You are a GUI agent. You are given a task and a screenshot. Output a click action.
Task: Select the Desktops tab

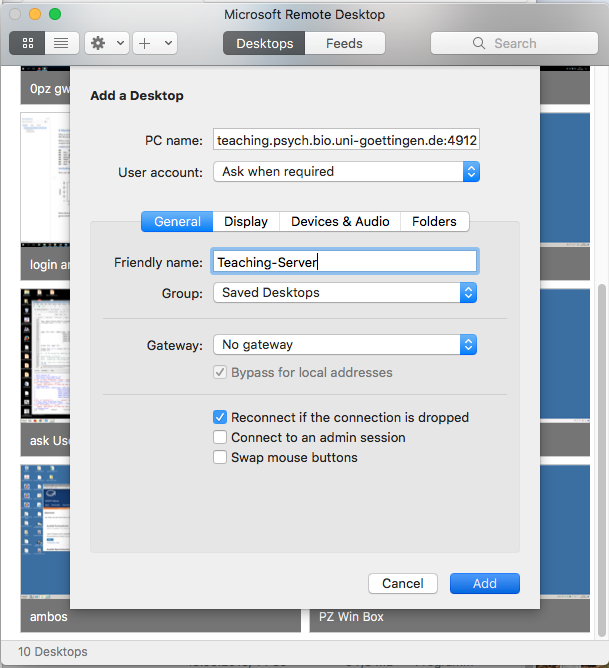coord(264,43)
